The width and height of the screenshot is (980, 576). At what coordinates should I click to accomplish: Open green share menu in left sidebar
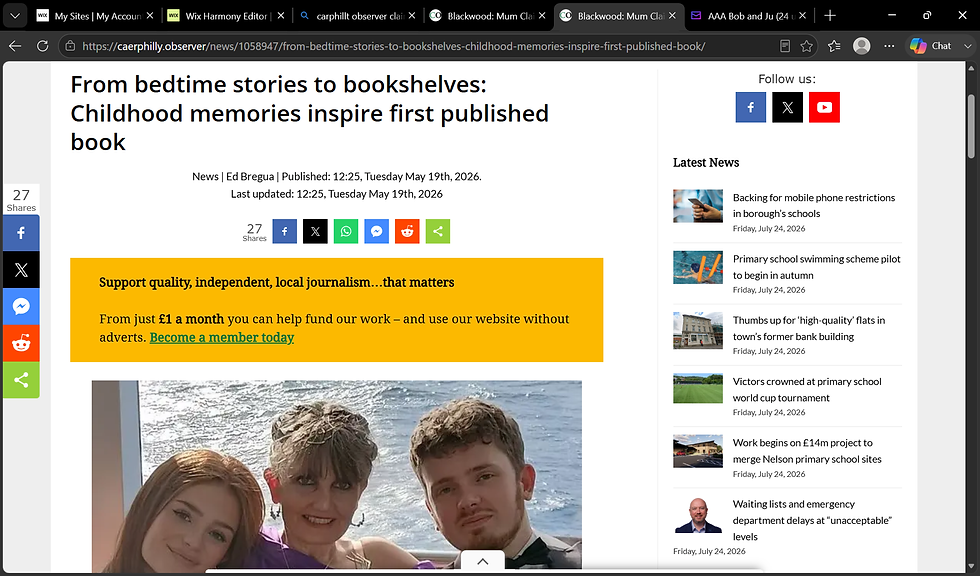click(x=21, y=380)
